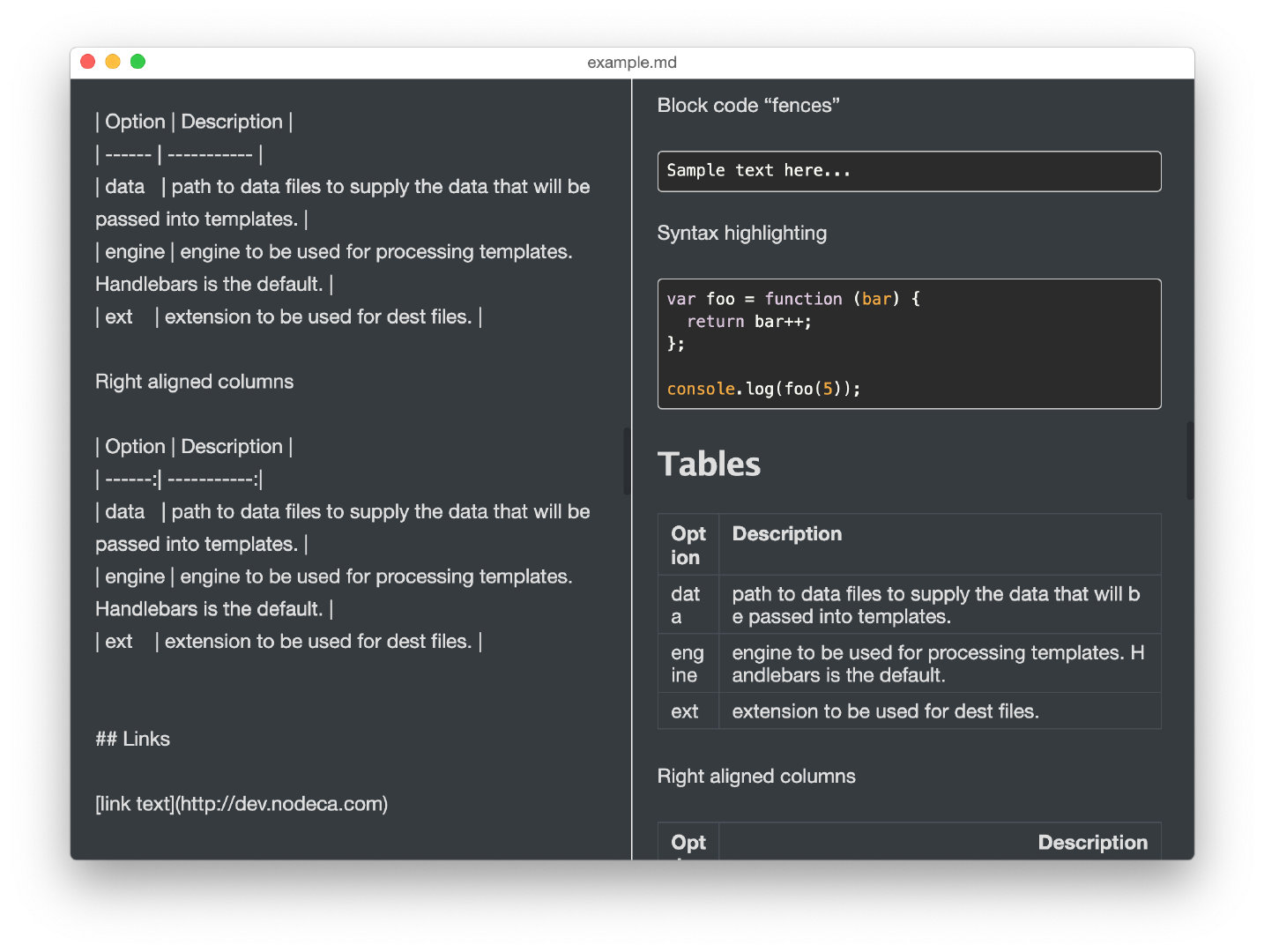Click 'engine to be used for processing' preview cell
The width and height of the screenshot is (1264, 952).
coord(940,663)
